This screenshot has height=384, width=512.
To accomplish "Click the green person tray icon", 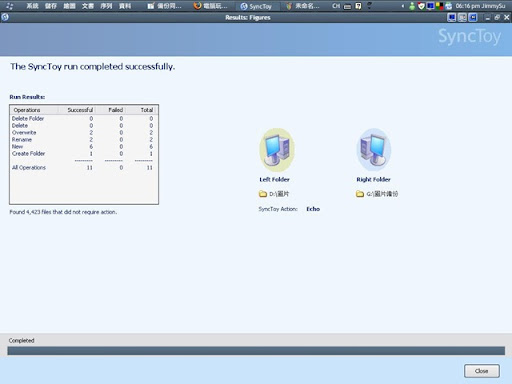I will coord(412,6).
